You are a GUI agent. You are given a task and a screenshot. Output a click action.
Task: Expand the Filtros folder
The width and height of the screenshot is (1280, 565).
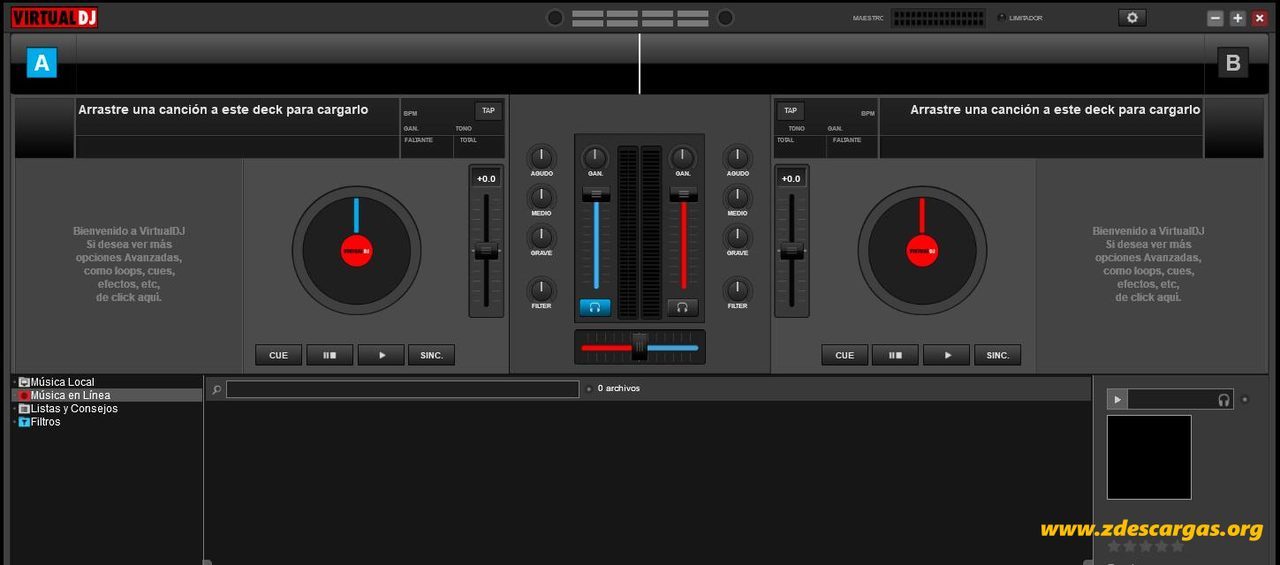[x=14, y=422]
